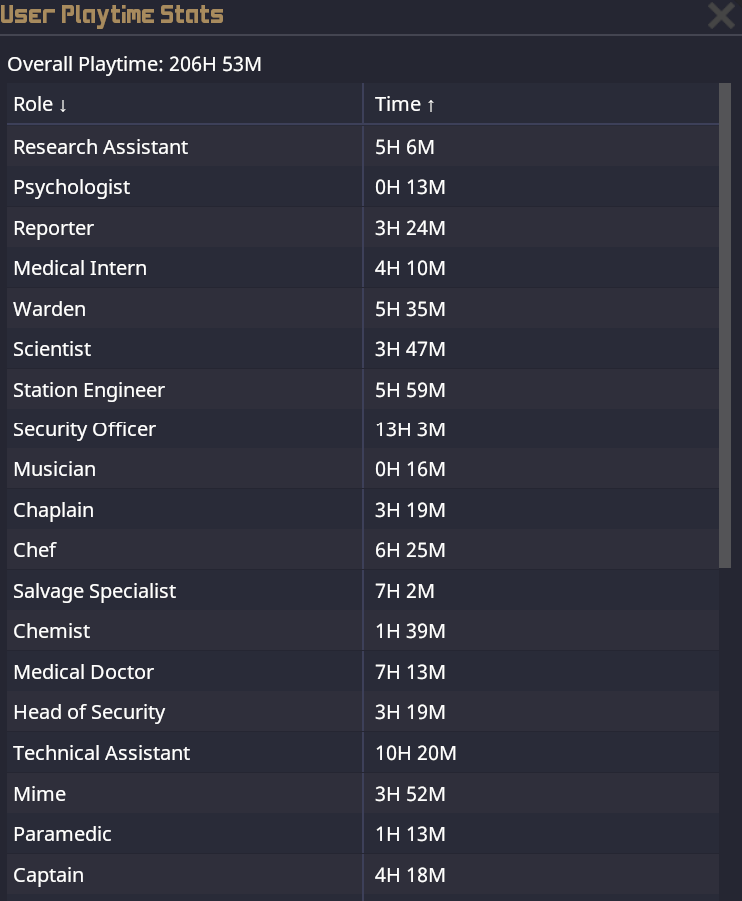Viewport: 742px width, 901px height.
Task: Sort the list by Role column
Action: tap(40, 105)
